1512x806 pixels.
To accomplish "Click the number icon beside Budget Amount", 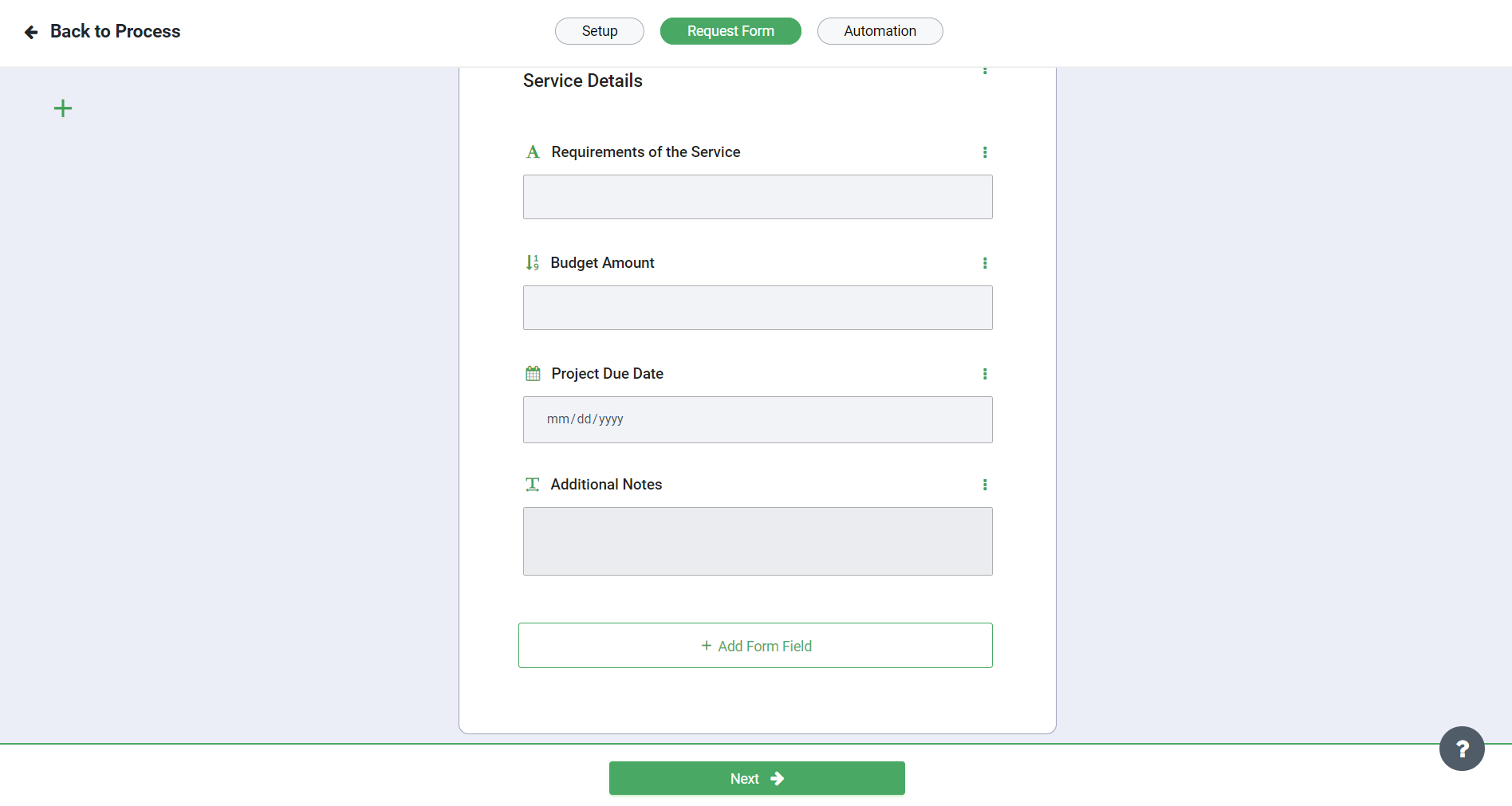I will pos(533,262).
